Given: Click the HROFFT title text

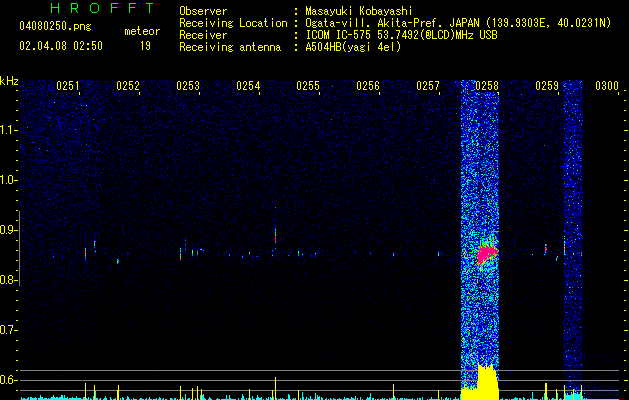Looking at the screenshot, I should tap(103, 8).
